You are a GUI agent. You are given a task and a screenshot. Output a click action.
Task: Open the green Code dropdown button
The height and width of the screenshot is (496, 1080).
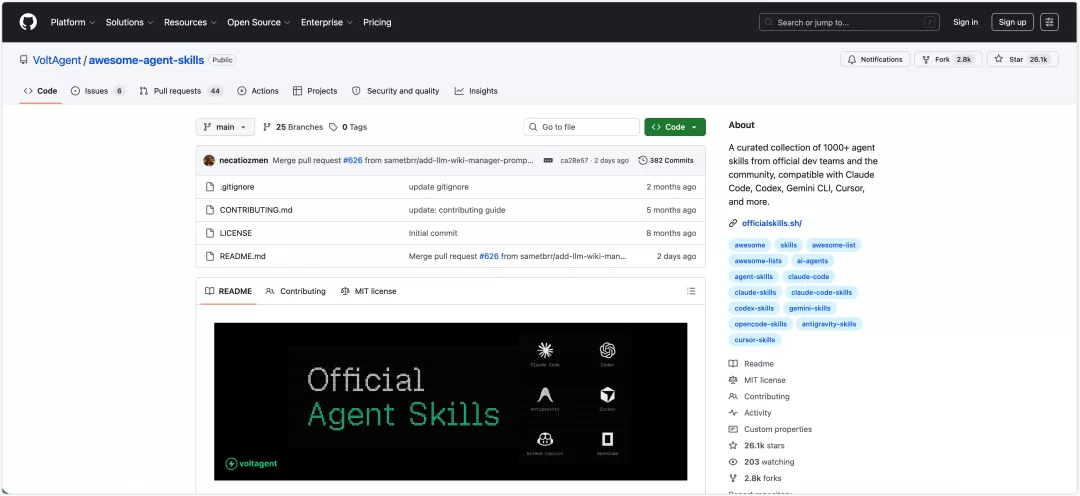coord(675,127)
